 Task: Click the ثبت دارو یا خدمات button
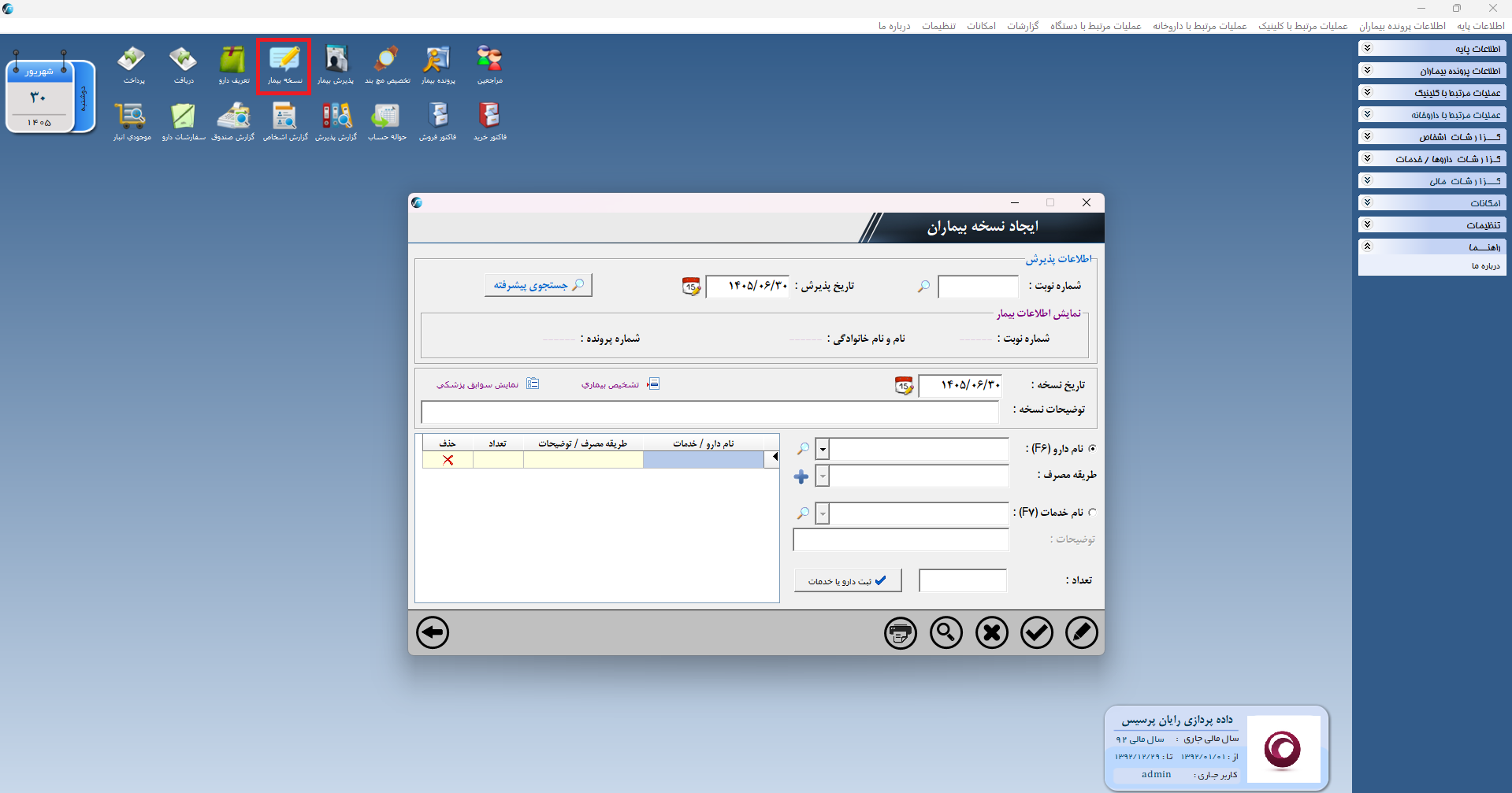tap(848, 581)
